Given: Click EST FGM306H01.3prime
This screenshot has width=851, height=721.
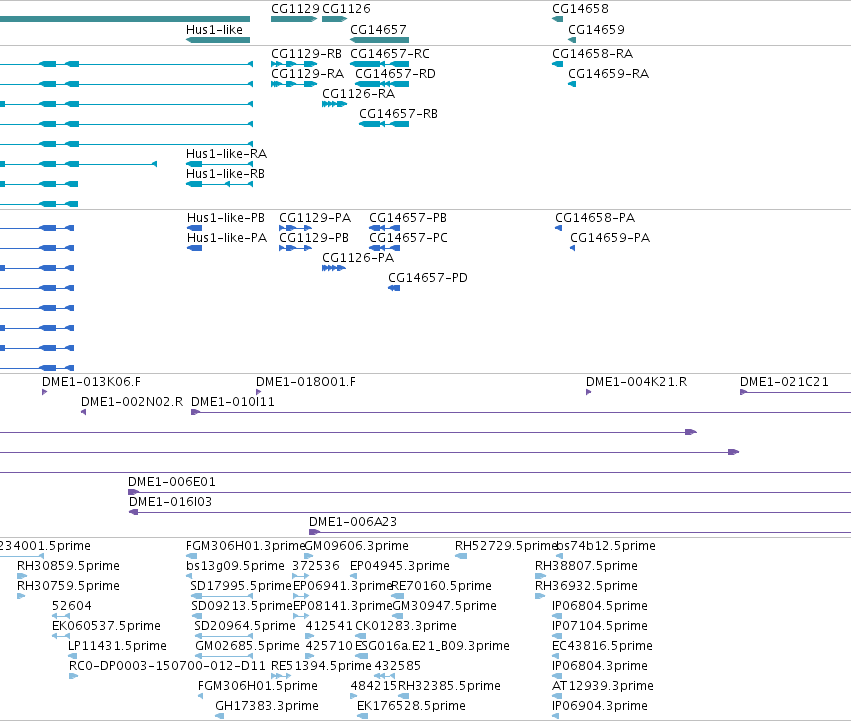Looking at the screenshot, I should click(246, 546).
